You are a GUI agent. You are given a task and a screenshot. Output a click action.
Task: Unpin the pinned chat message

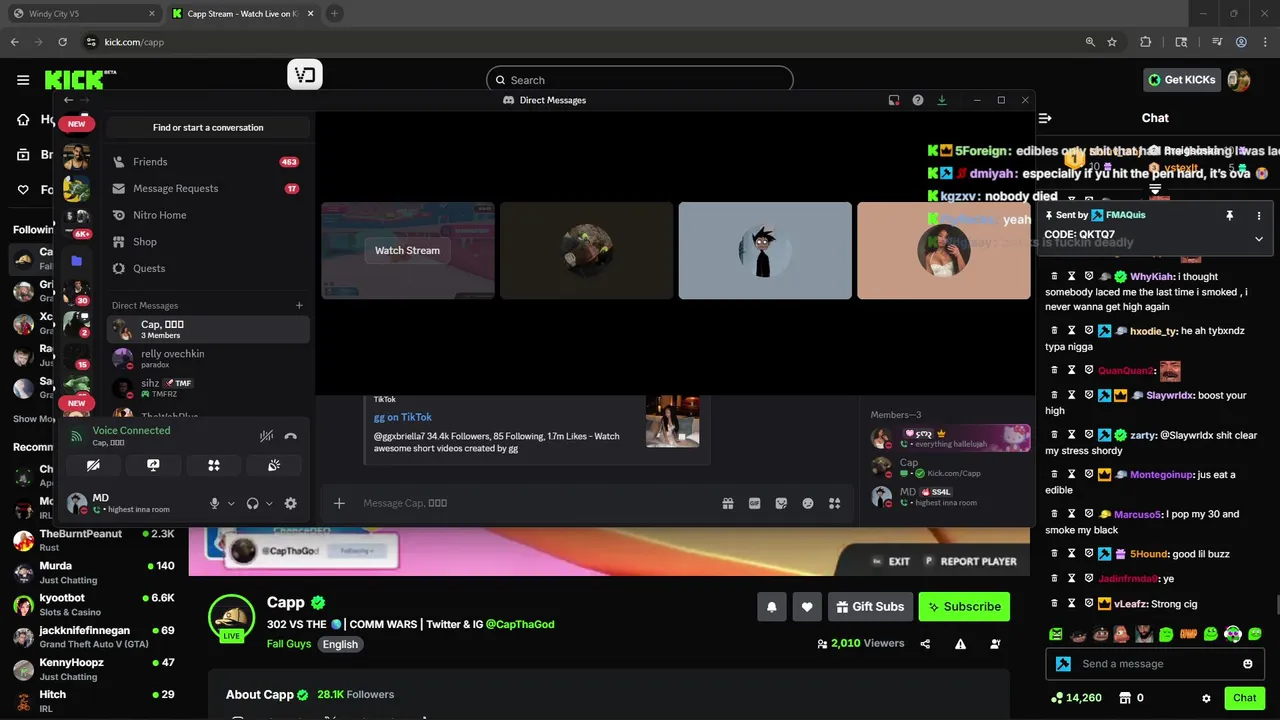coord(1230,215)
